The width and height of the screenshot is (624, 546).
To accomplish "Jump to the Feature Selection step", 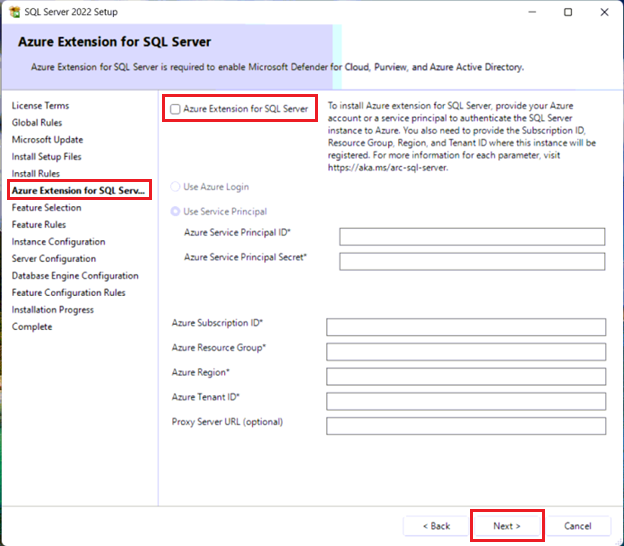I will tap(47, 208).
